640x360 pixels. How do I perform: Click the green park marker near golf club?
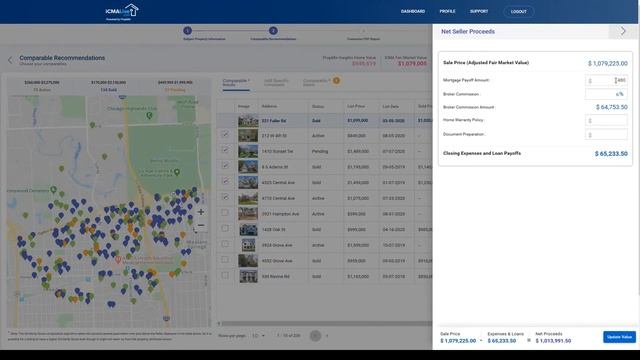coord(149,116)
